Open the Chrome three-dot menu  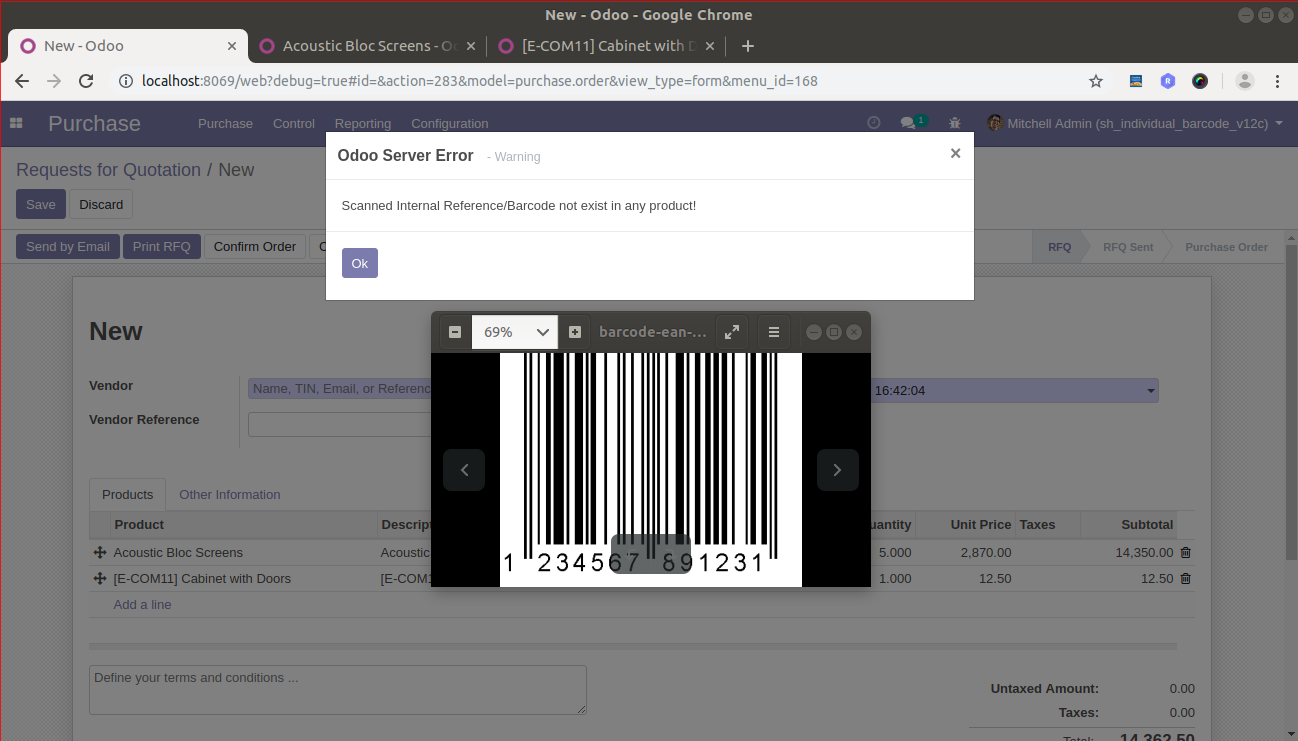[1279, 81]
